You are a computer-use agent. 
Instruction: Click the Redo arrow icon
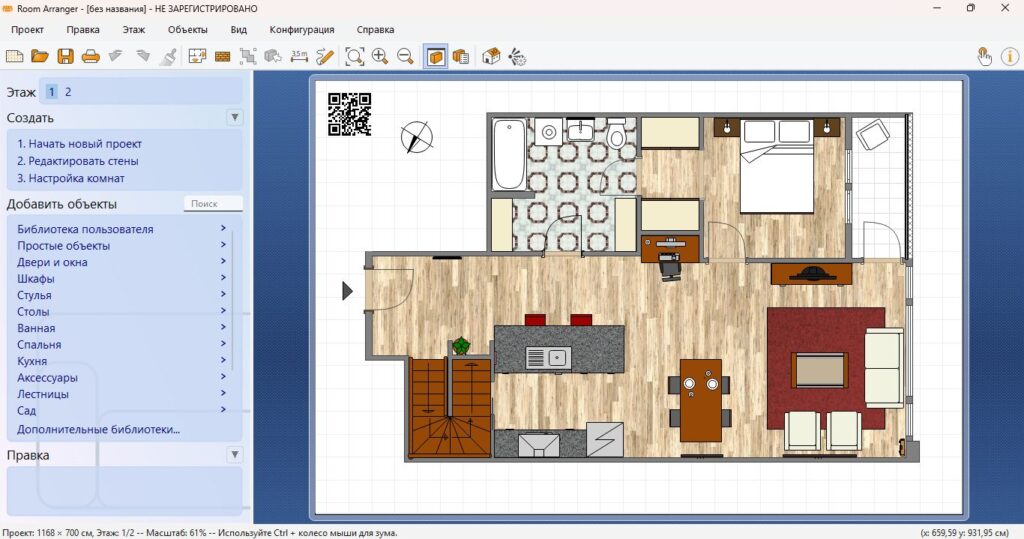coord(142,57)
